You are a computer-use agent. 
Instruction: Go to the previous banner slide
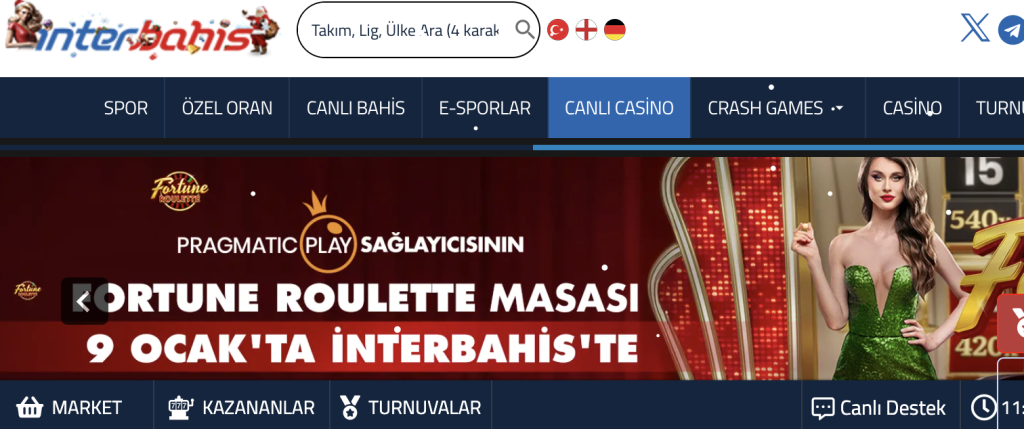(x=84, y=301)
